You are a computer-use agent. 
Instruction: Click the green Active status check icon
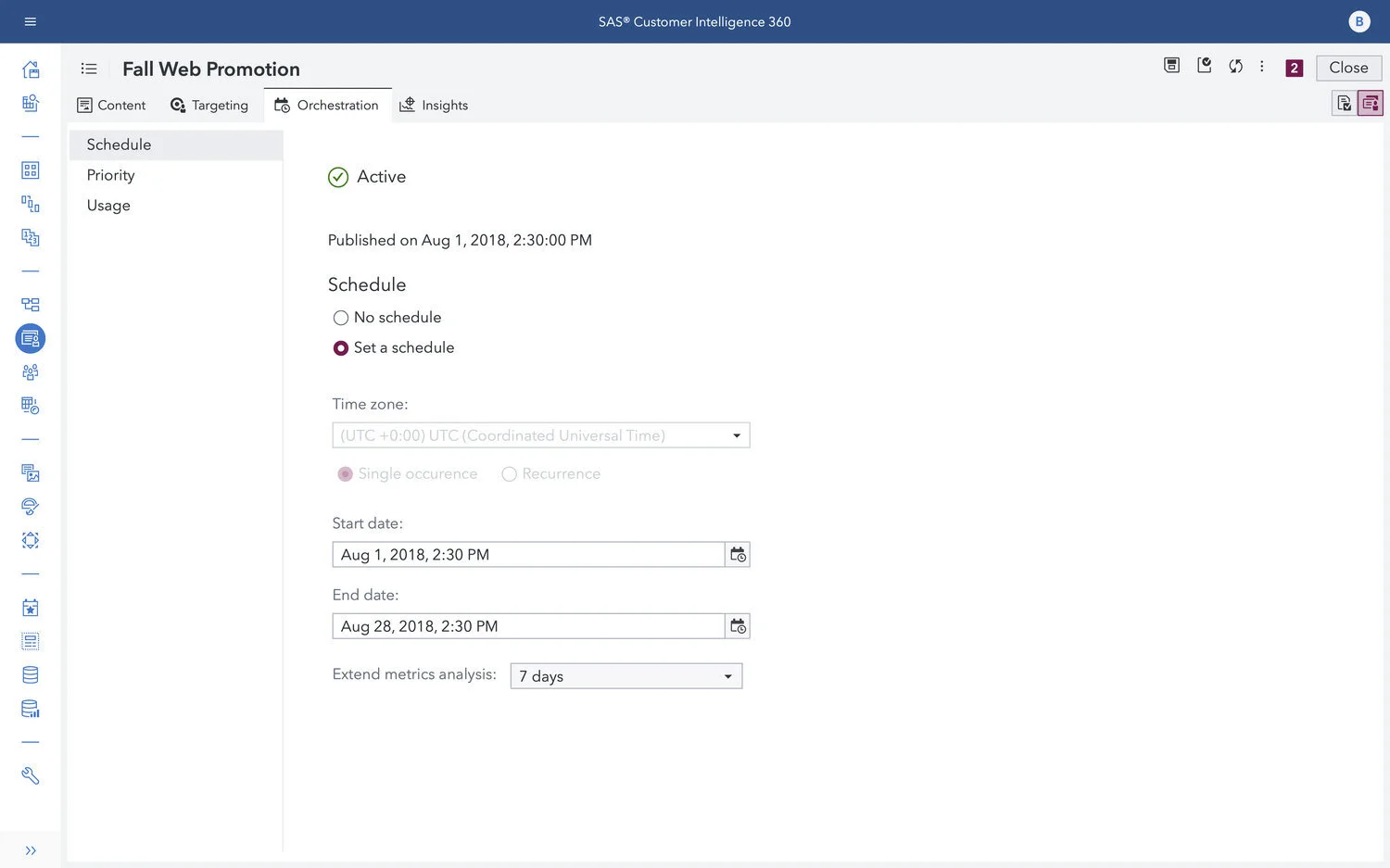[x=338, y=177]
